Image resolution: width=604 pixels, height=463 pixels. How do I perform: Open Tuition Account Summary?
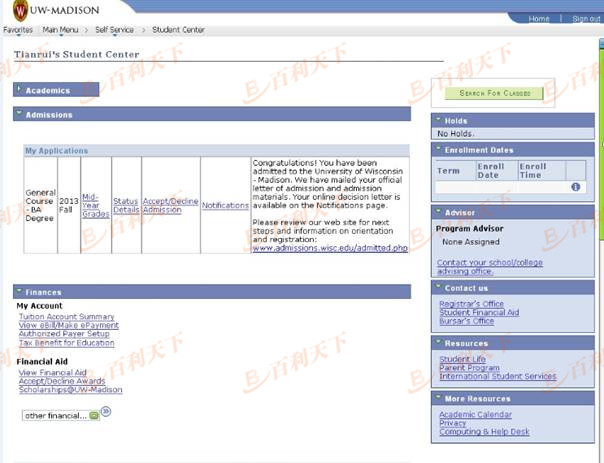(x=67, y=317)
